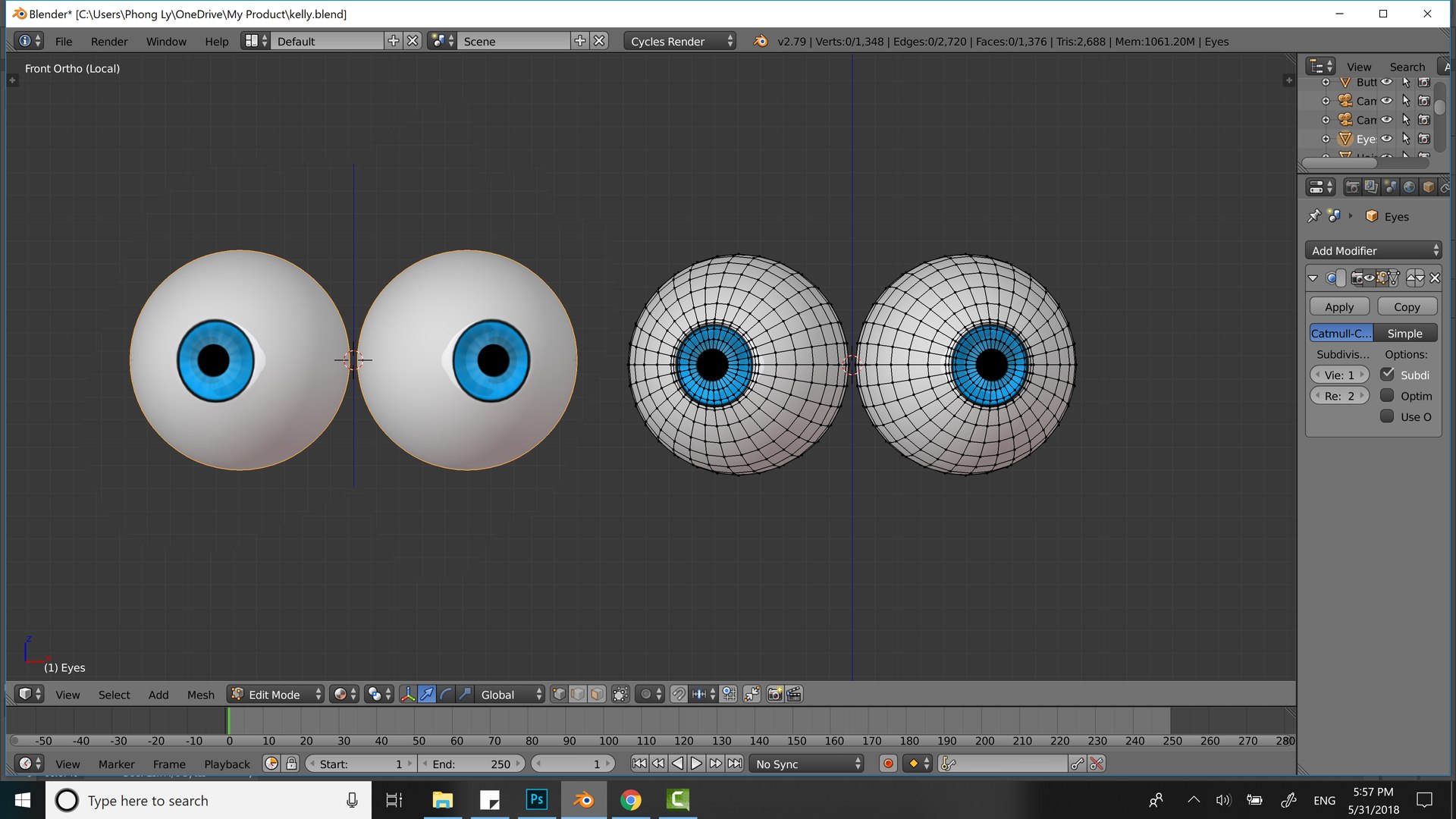This screenshot has width=1456, height=819.
Task: Toggle visibility eye of Eyes object
Action: click(1386, 139)
